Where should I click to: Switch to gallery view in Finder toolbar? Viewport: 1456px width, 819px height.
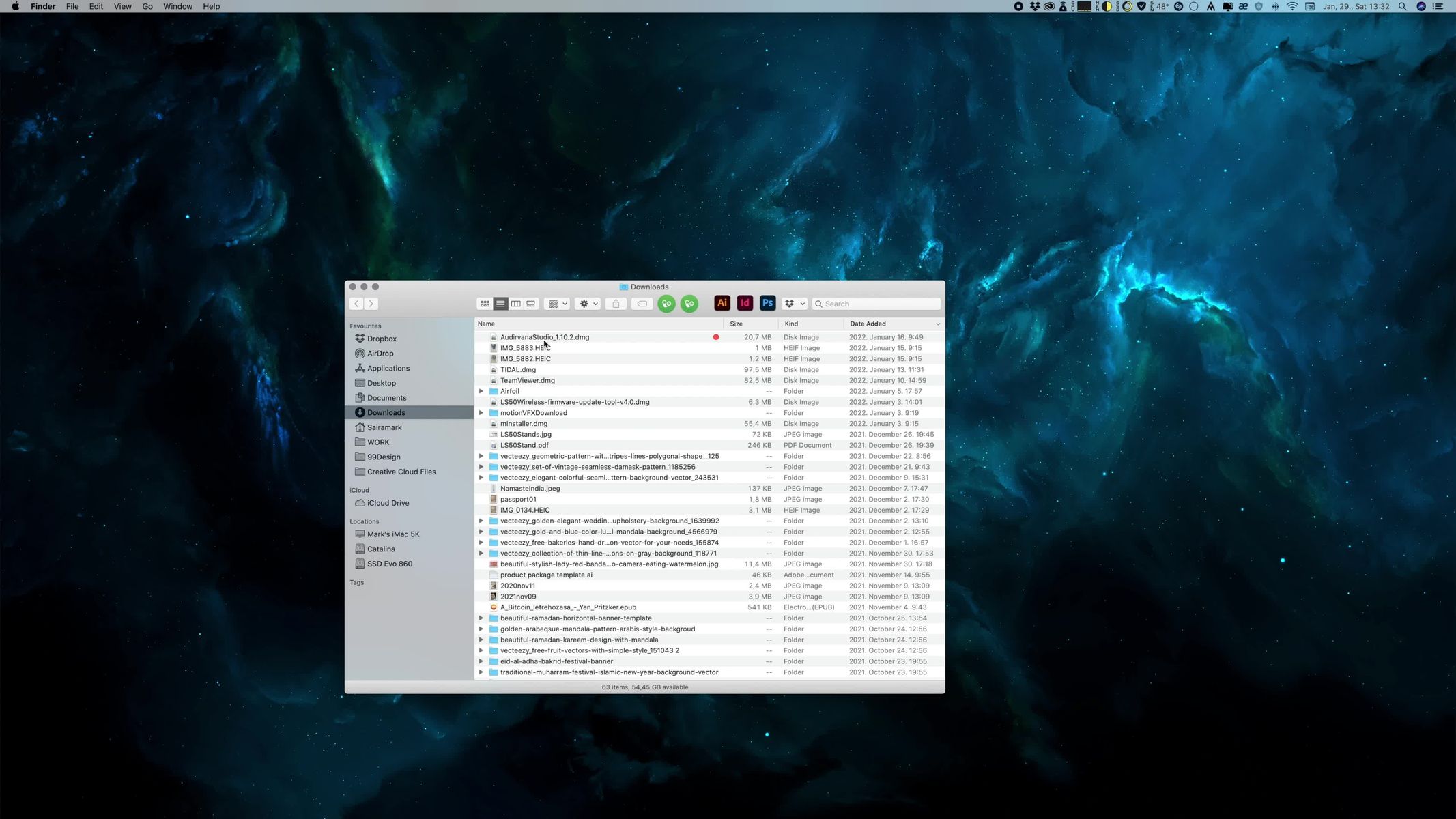click(x=531, y=304)
